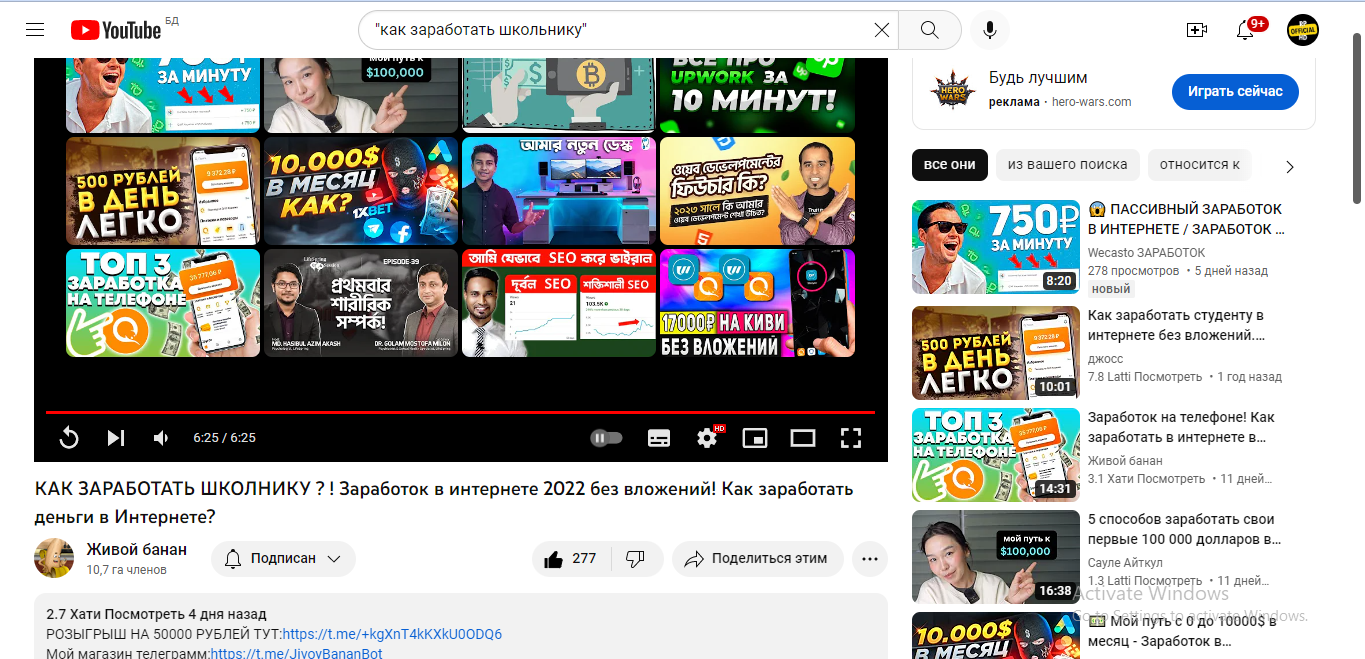Open more actions three-dot button

click(870, 559)
